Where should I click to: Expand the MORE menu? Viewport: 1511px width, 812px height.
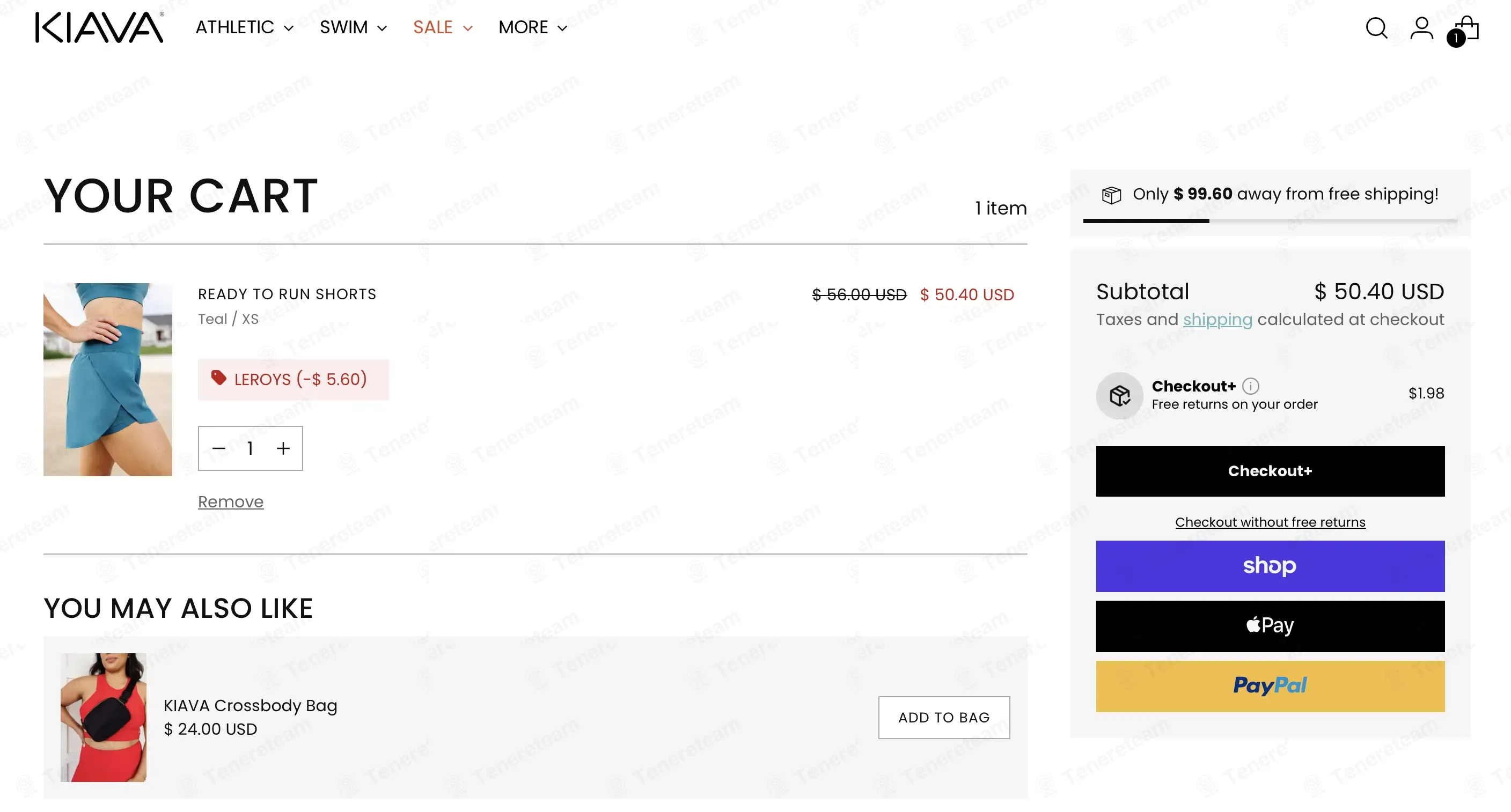pyautogui.click(x=533, y=27)
